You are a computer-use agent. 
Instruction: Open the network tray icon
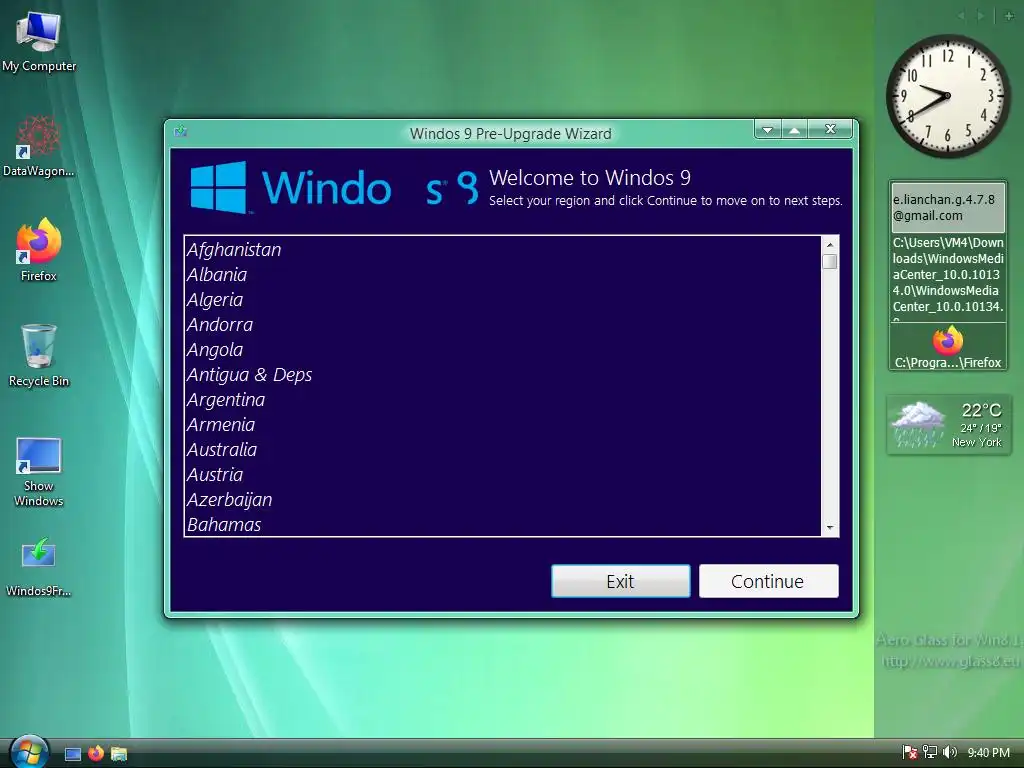tap(930, 752)
